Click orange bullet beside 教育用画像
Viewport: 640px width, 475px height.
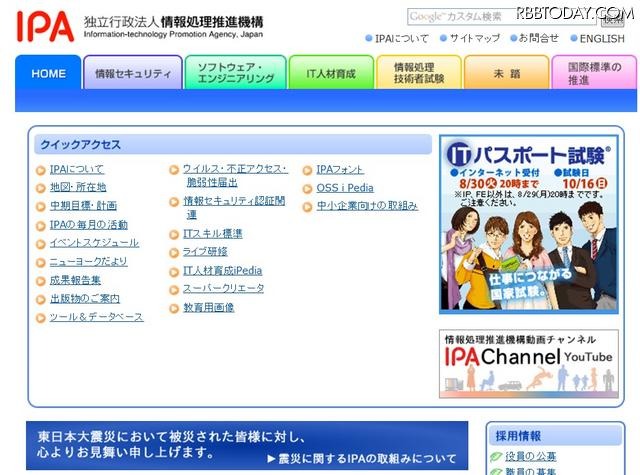click(174, 309)
